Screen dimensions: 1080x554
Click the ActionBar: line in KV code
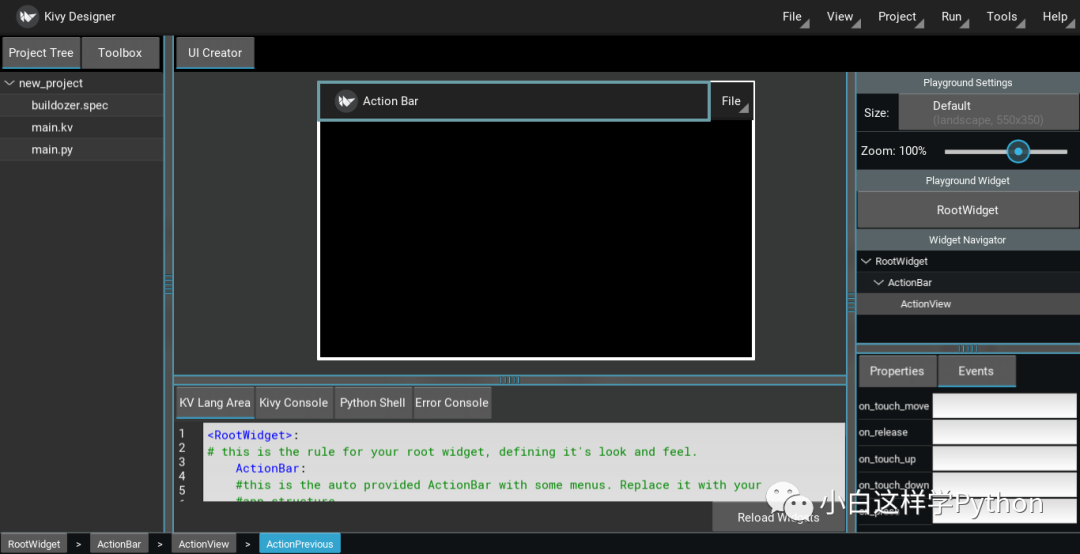point(271,468)
